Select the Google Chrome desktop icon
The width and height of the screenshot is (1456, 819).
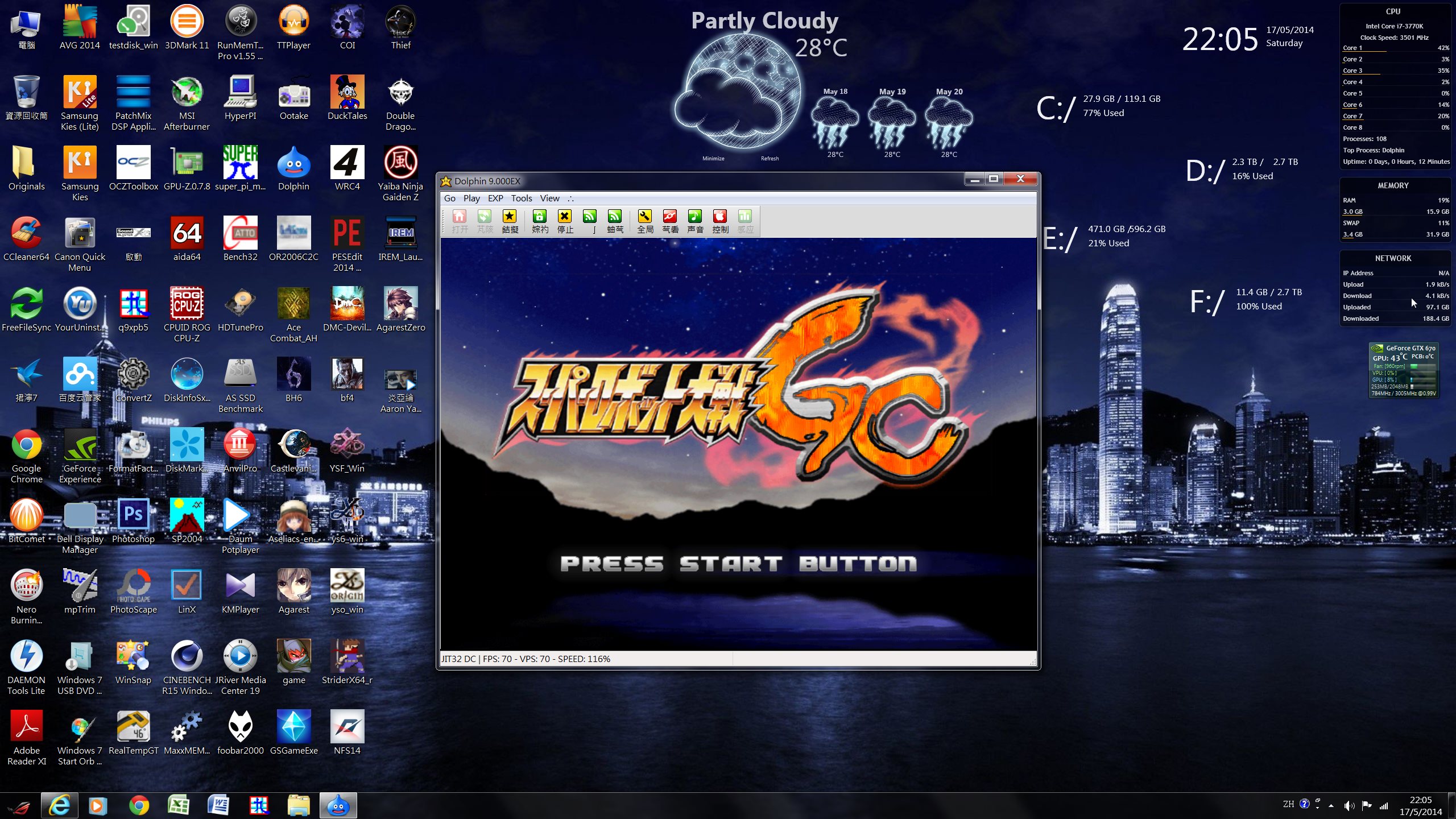coord(27,456)
